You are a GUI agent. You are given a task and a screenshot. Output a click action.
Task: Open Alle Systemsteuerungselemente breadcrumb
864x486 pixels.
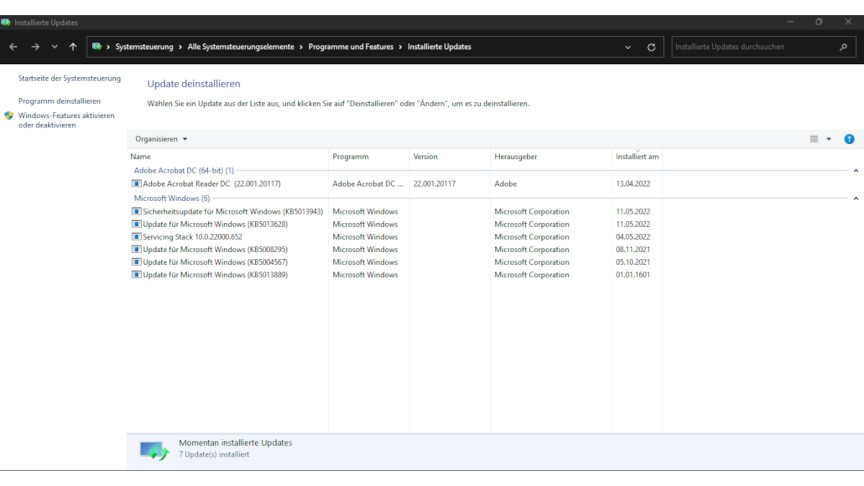[241, 47]
